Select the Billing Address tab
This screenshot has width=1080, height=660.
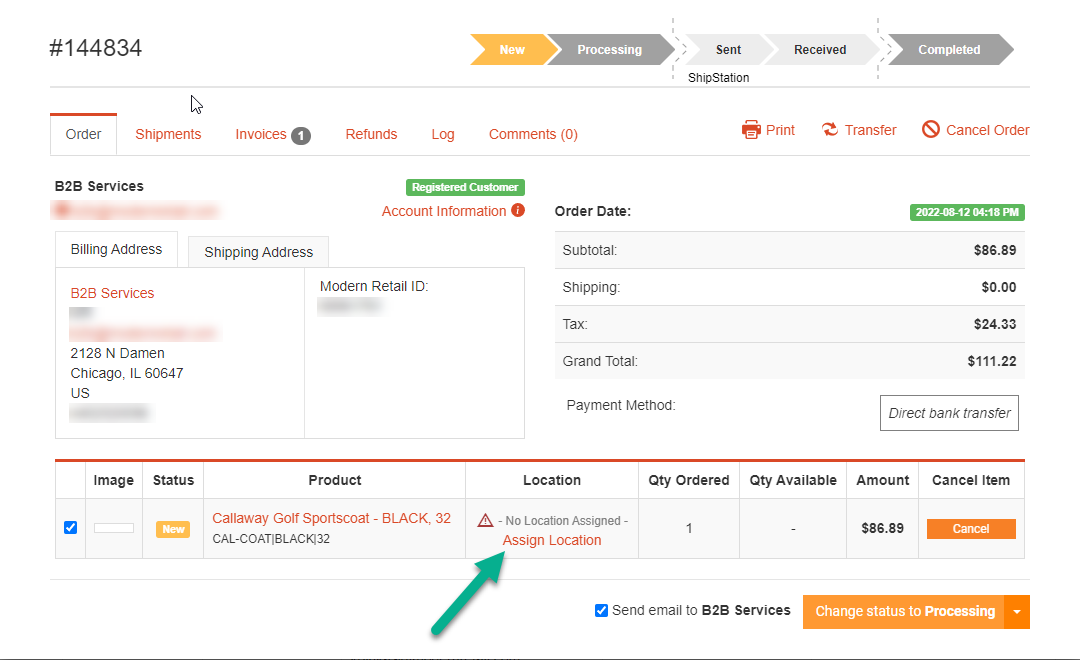point(116,249)
